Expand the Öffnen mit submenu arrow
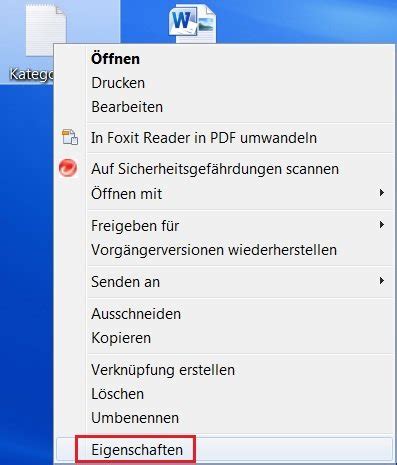Image resolution: width=397 pixels, height=465 pixels. 382,193
